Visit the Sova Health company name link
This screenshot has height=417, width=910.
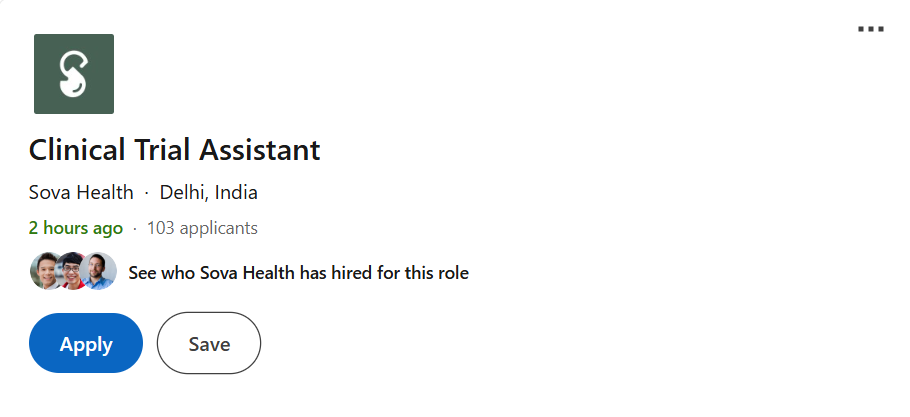tap(81, 192)
